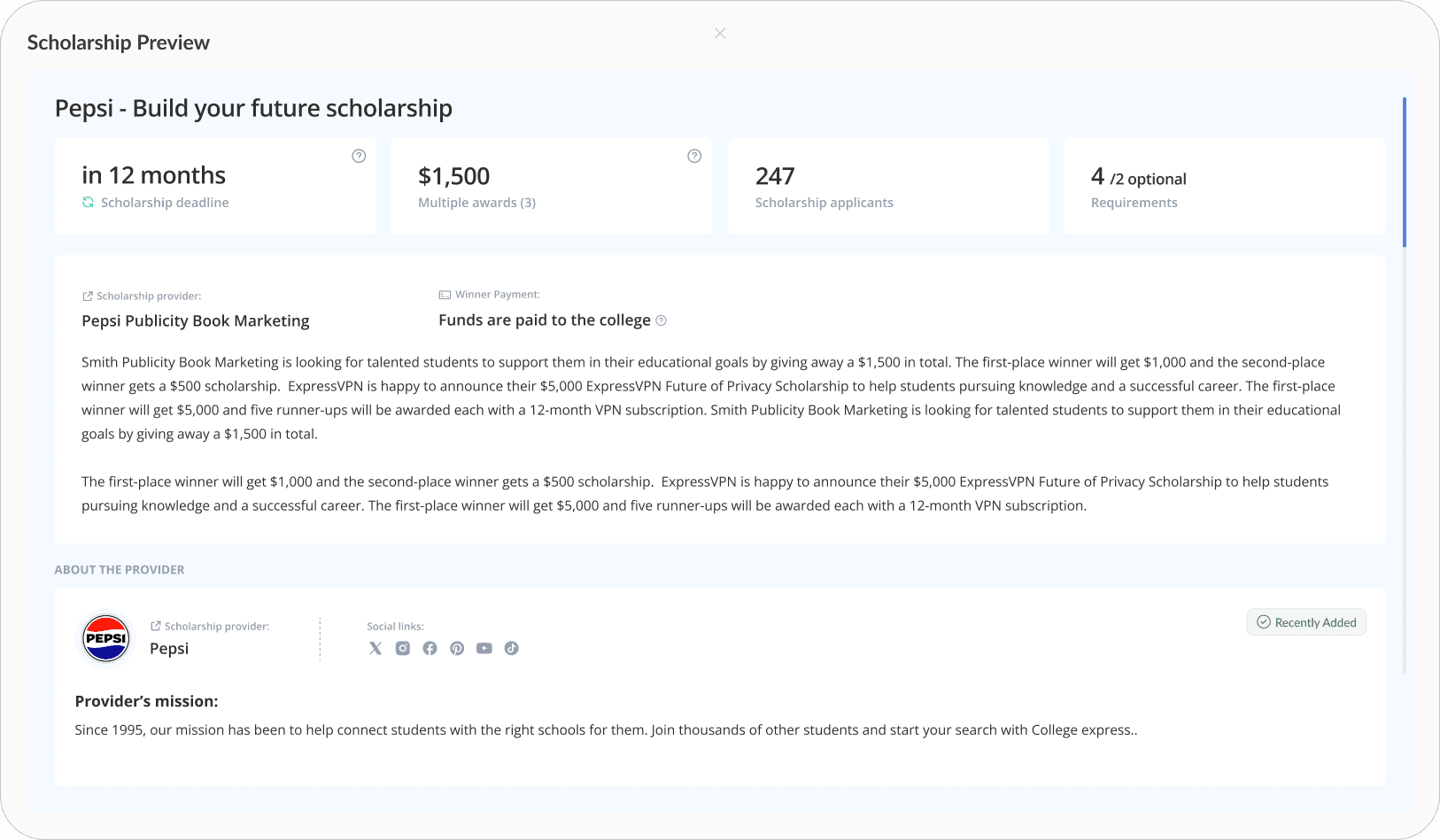Viewport: 1440px width, 840px height.
Task: Open the provider's Pinterest social link
Action: [x=457, y=649]
